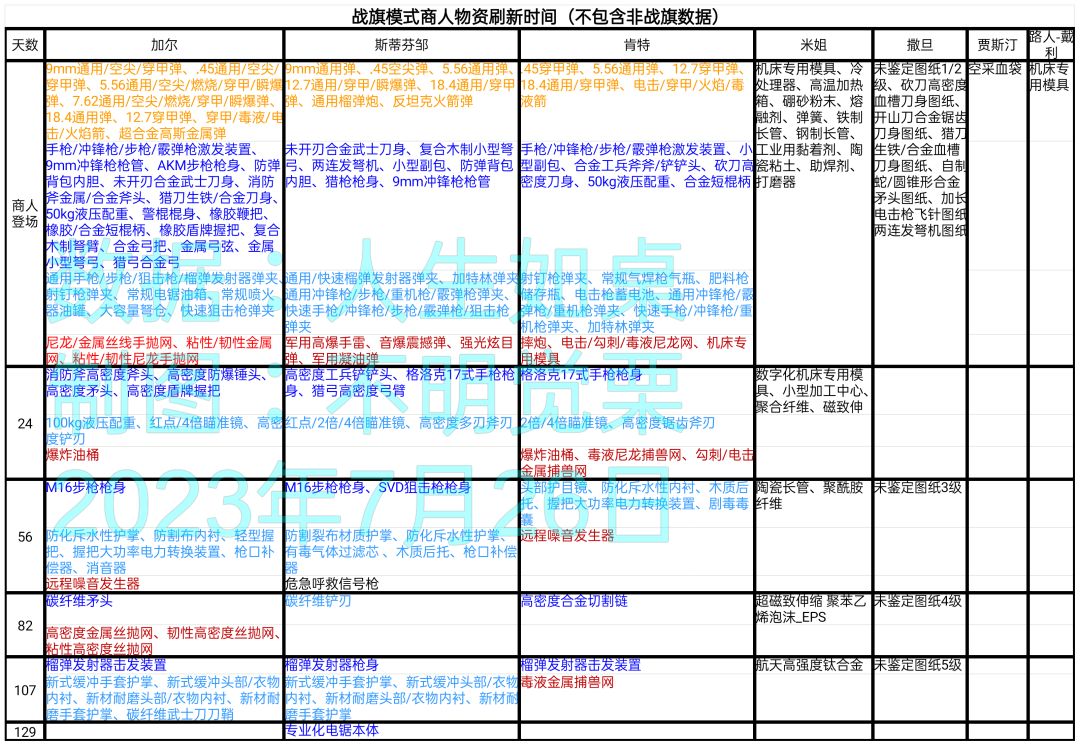Click M16步枪枪身 in 加尔 column

coord(86,487)
